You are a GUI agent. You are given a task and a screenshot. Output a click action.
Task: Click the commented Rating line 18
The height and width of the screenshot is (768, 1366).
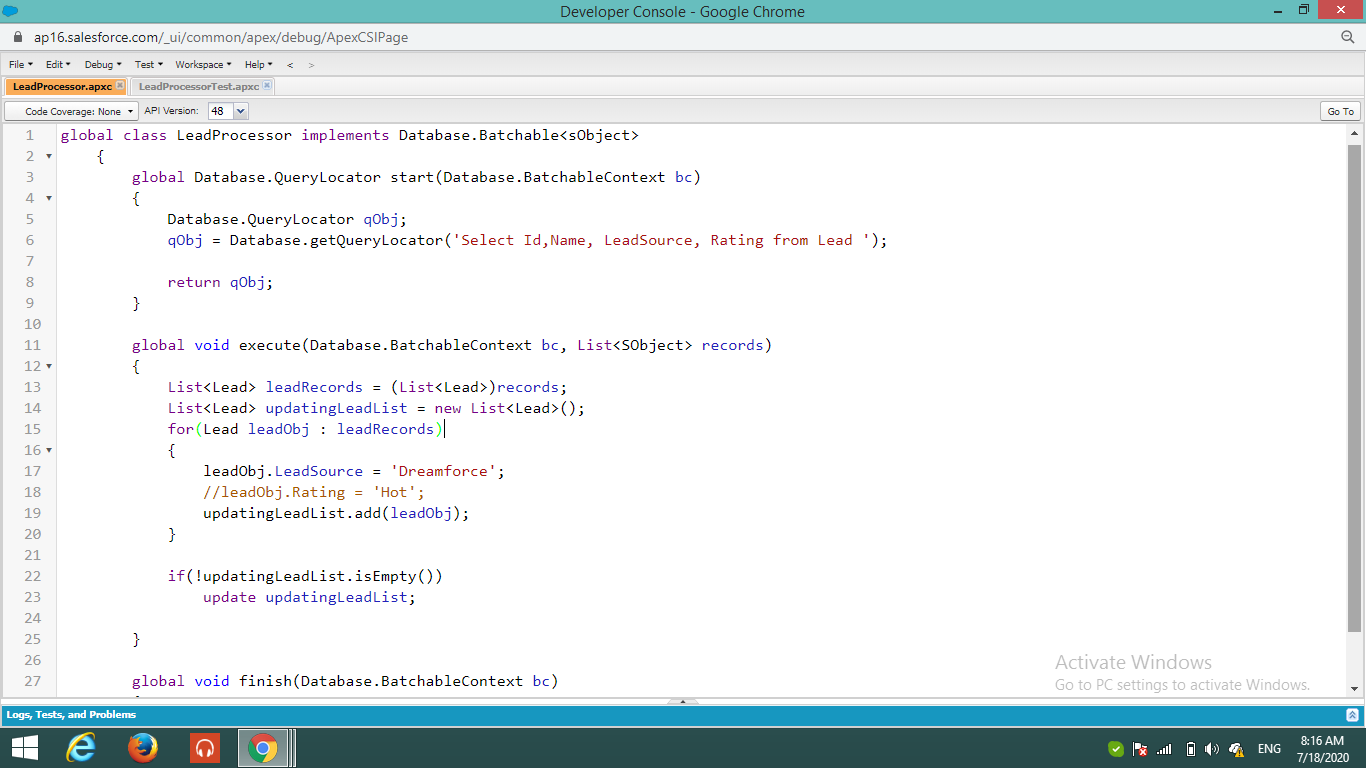(314, 492)
